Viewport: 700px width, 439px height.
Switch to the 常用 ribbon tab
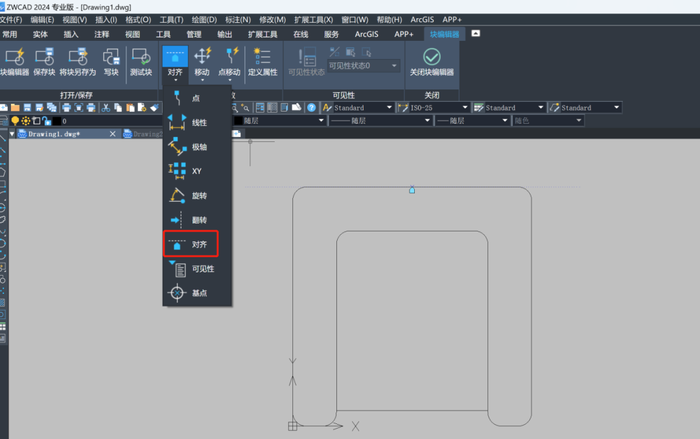click(x=9, y=34)
